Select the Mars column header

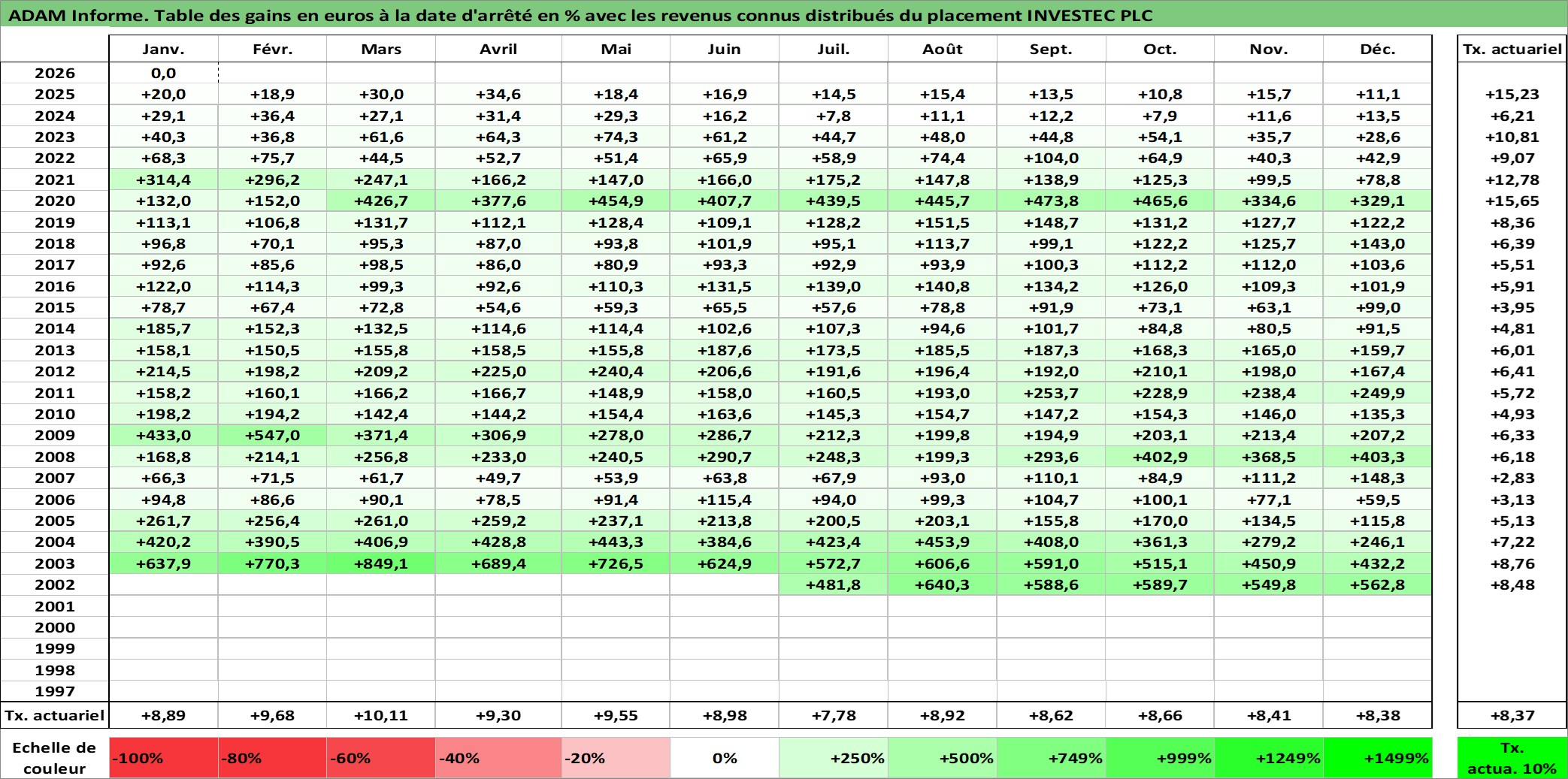click(x=381, y=49)
